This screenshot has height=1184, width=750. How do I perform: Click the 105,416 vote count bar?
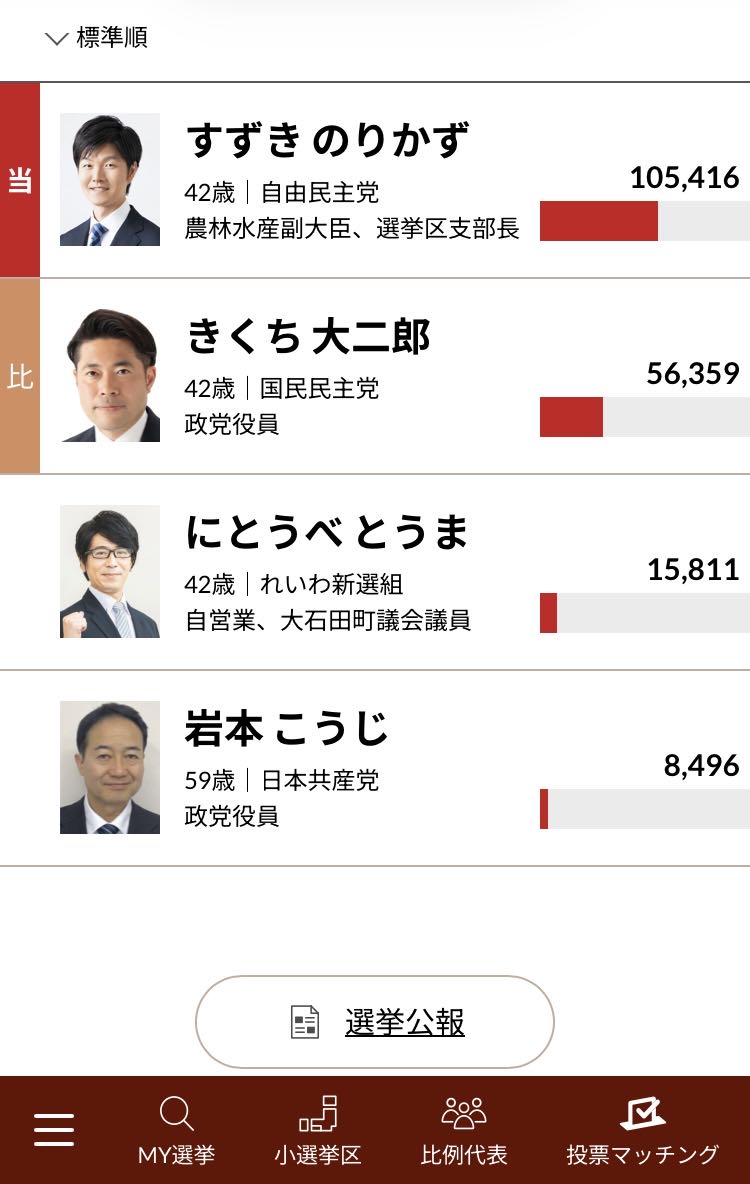click(x=644, y=221)
